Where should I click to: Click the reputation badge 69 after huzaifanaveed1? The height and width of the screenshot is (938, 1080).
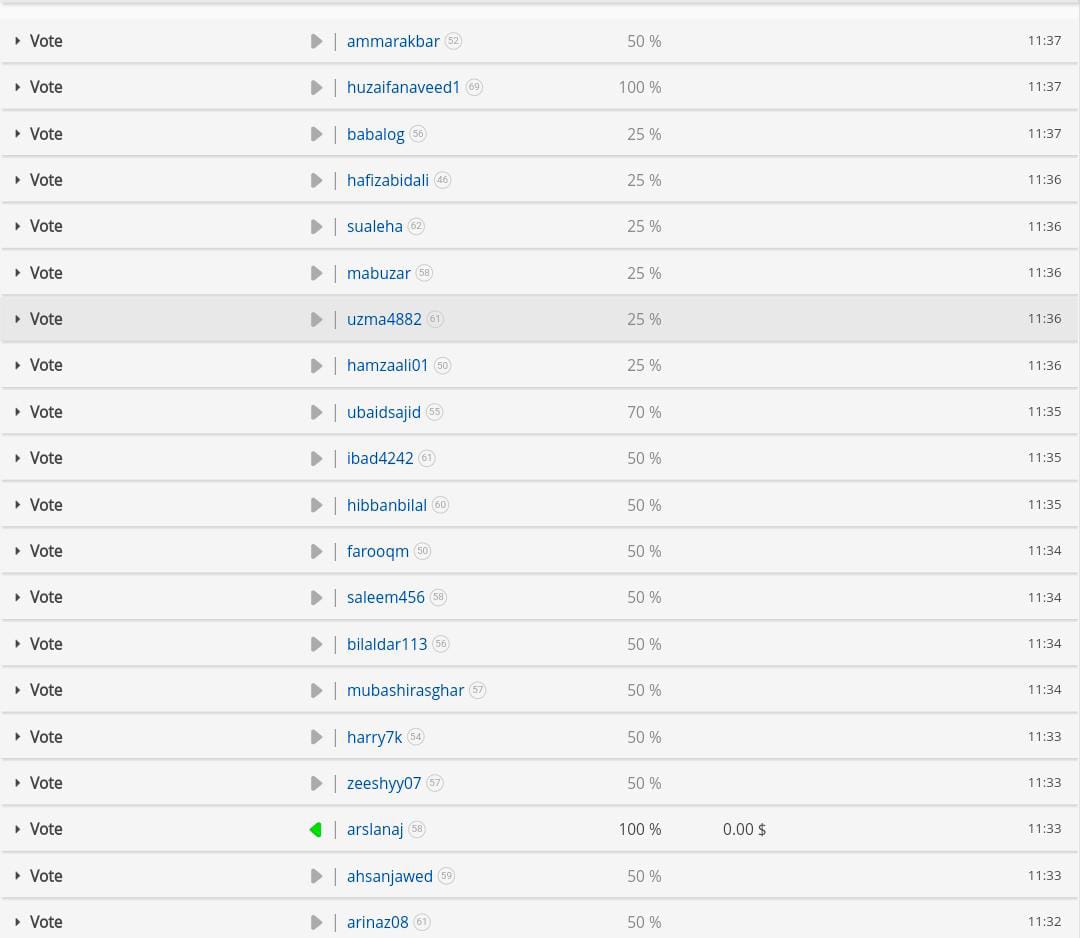click(x=474, y=87)
